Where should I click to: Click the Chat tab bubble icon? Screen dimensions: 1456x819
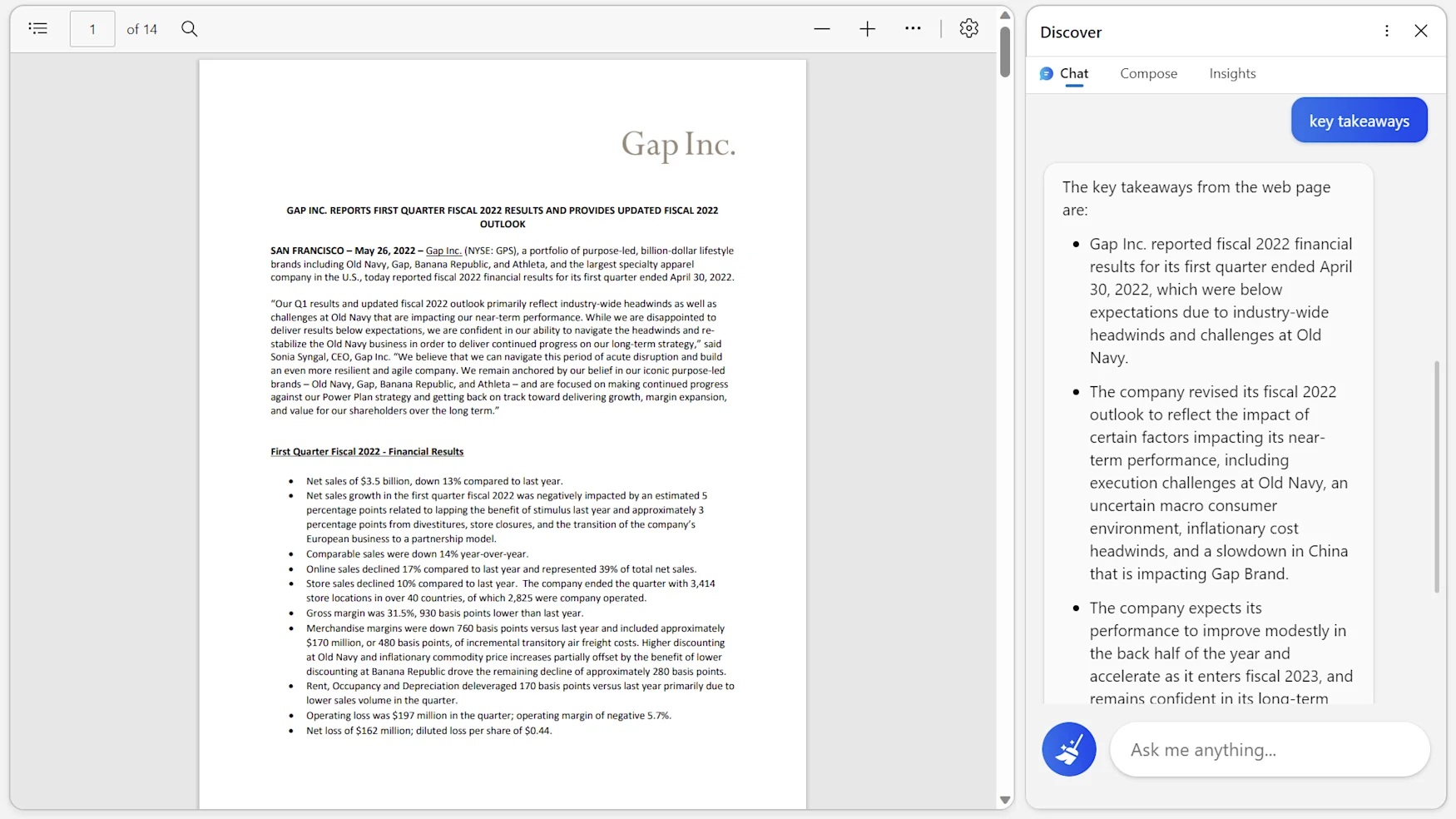pyautogui.click(x=1047, y=74)
